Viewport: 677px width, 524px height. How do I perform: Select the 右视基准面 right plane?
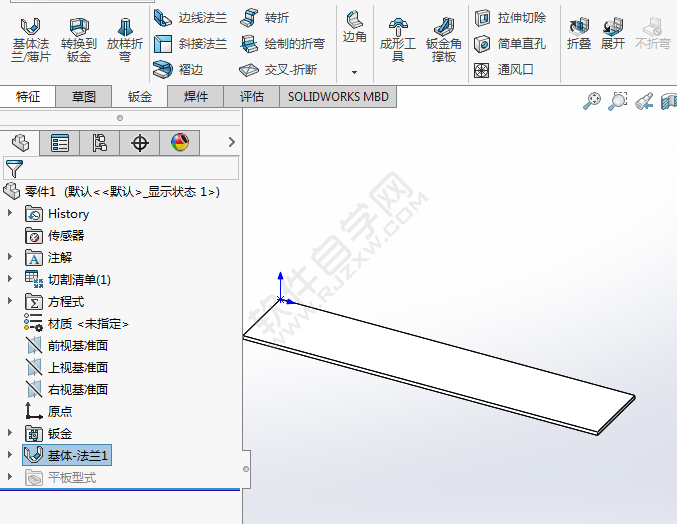click(66, 389)
